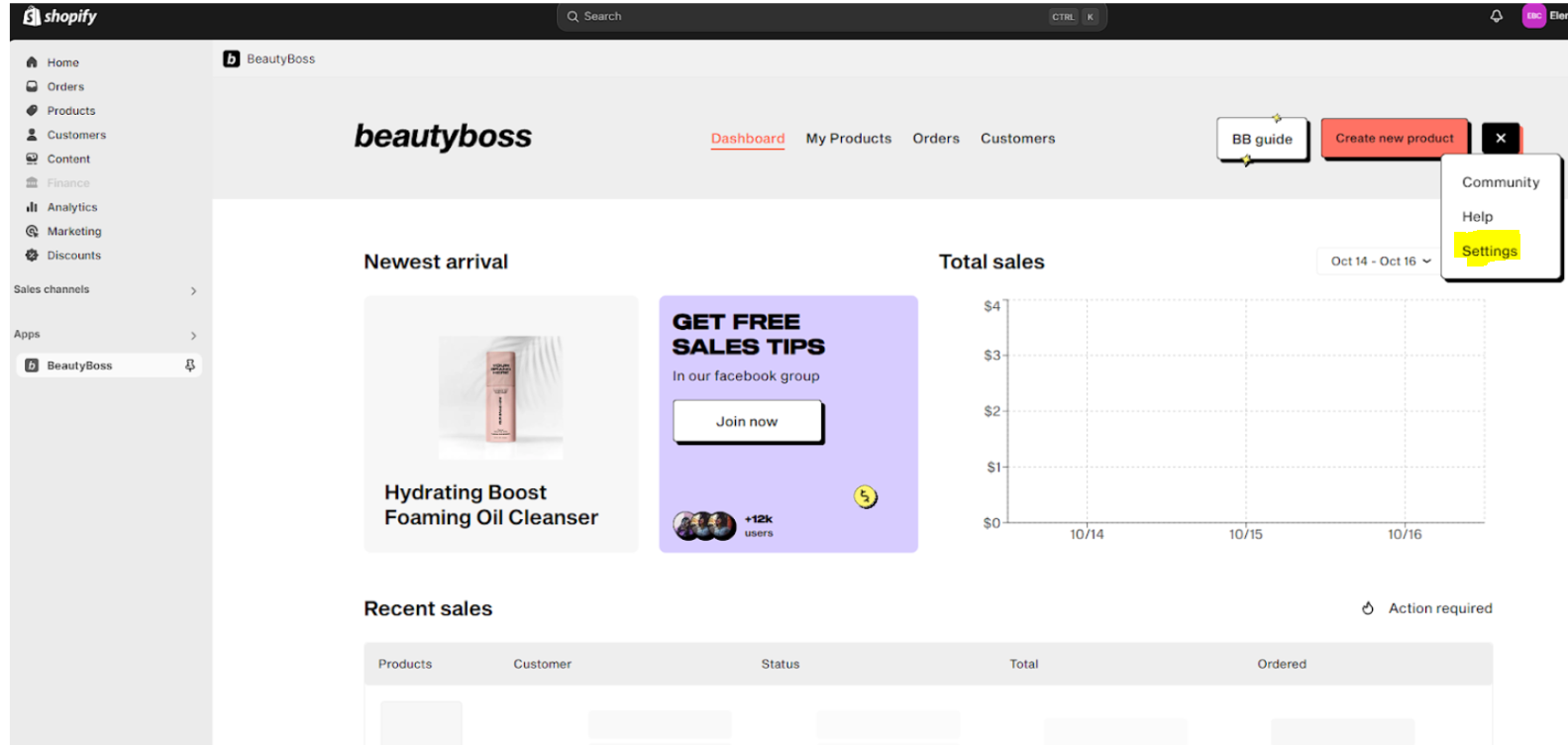Image resolution: width=1568 pixels, height=745 pixels.
Task: Click the BeautyBoss breadcrumb text
Action: point(281,59)
